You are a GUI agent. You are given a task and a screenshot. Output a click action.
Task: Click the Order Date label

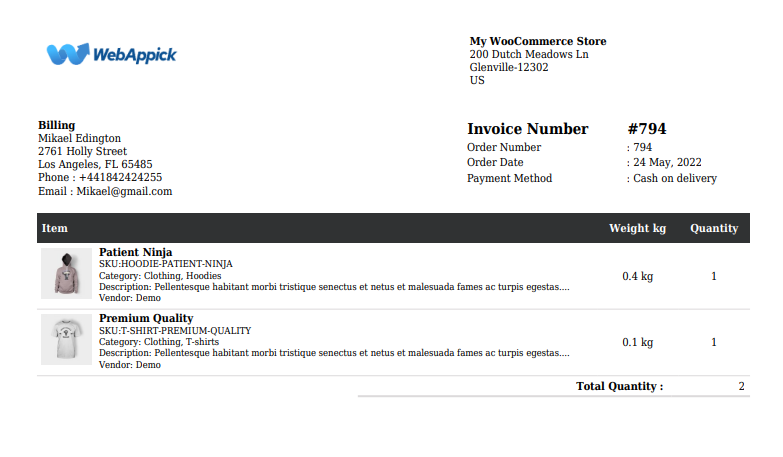click(495, 162)
